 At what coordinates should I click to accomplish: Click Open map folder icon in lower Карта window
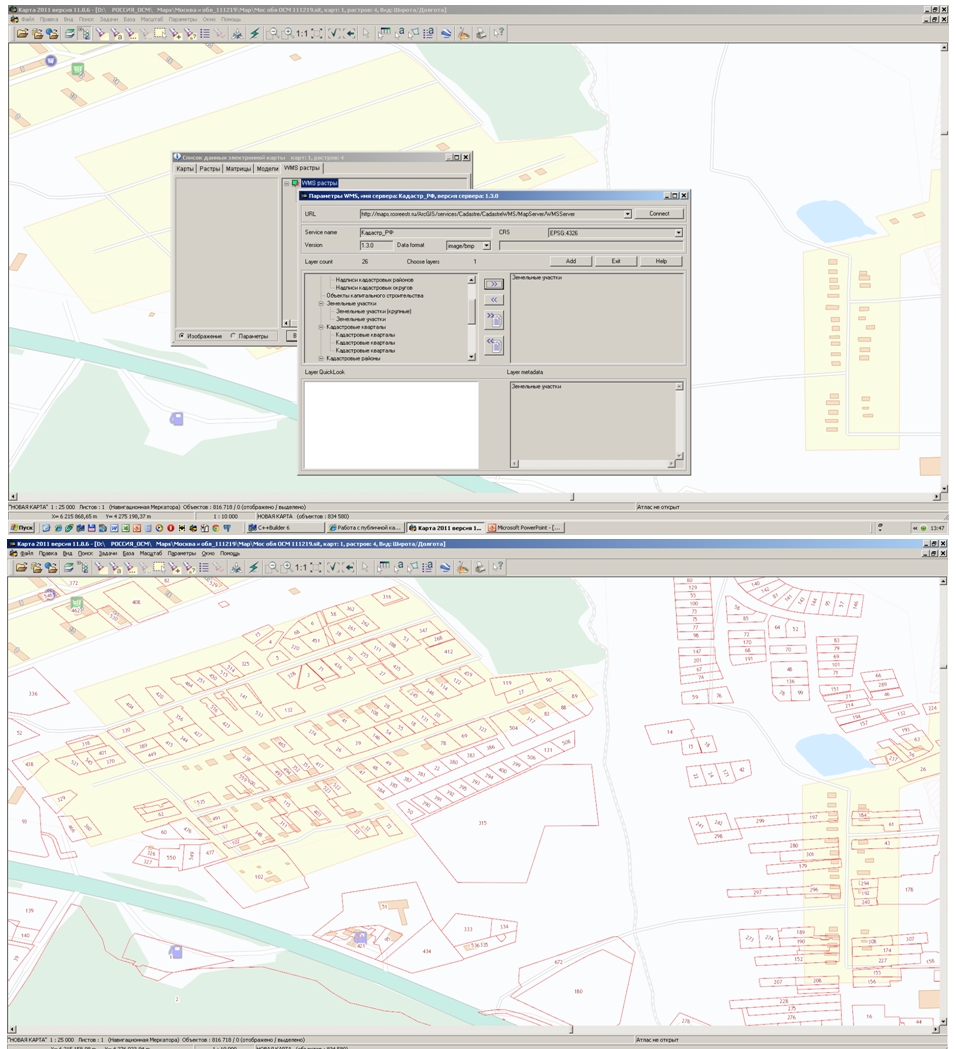[21, 567]
